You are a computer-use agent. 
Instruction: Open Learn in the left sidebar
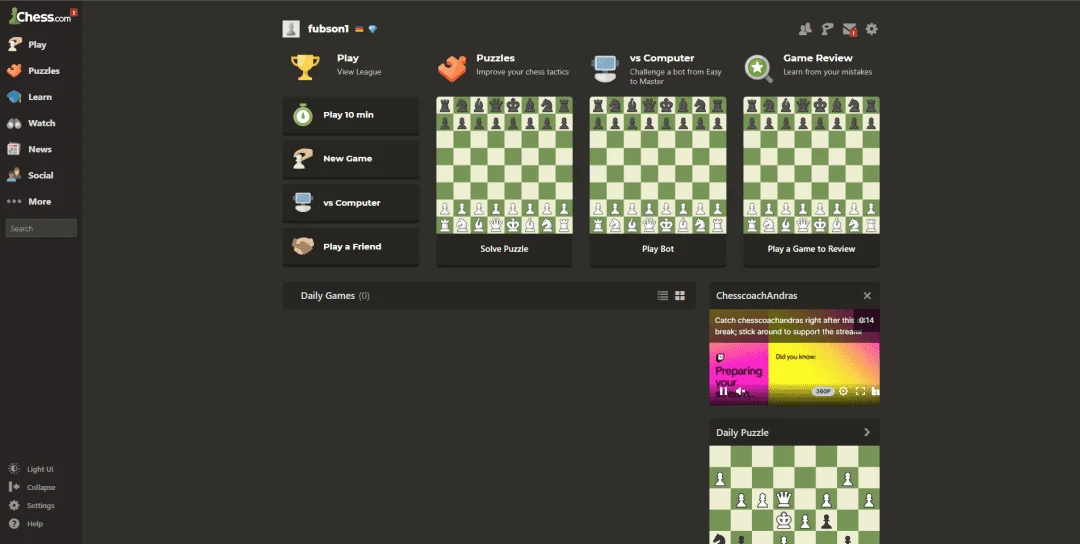tap(30, 97)
